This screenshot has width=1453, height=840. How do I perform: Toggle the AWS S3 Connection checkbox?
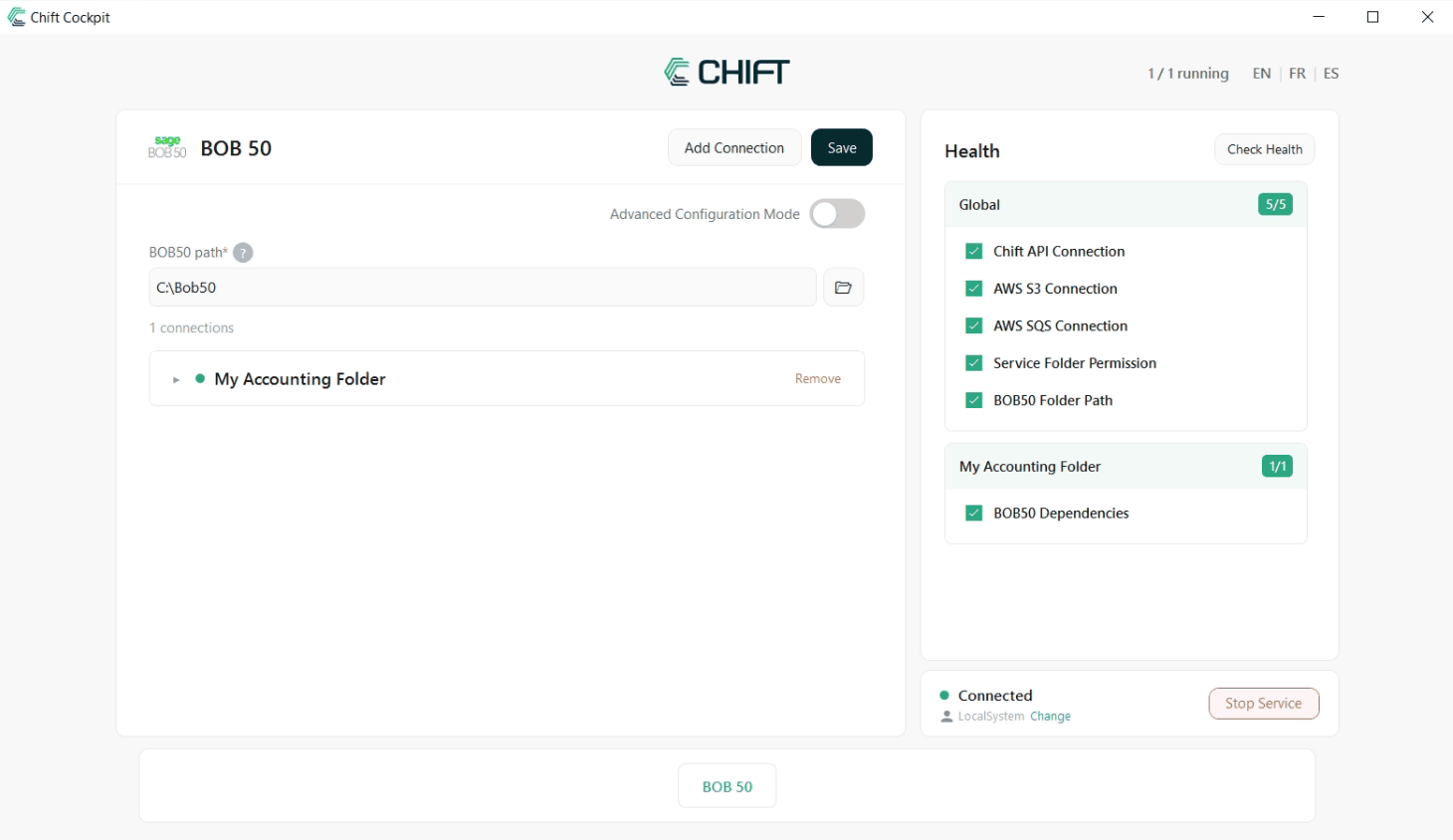tap(974, 289)
